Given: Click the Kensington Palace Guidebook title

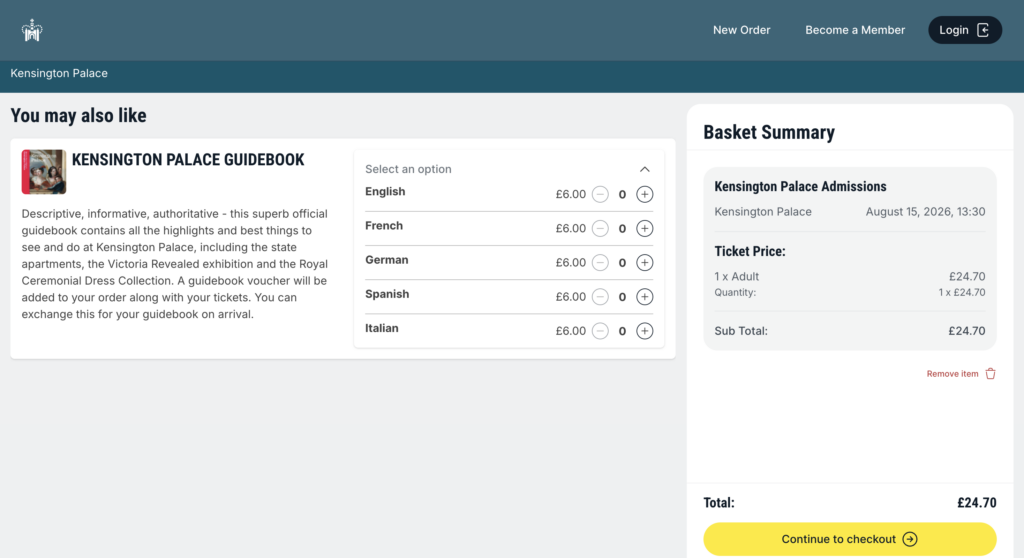Looking at the screenshot, I should click(188, 160).
